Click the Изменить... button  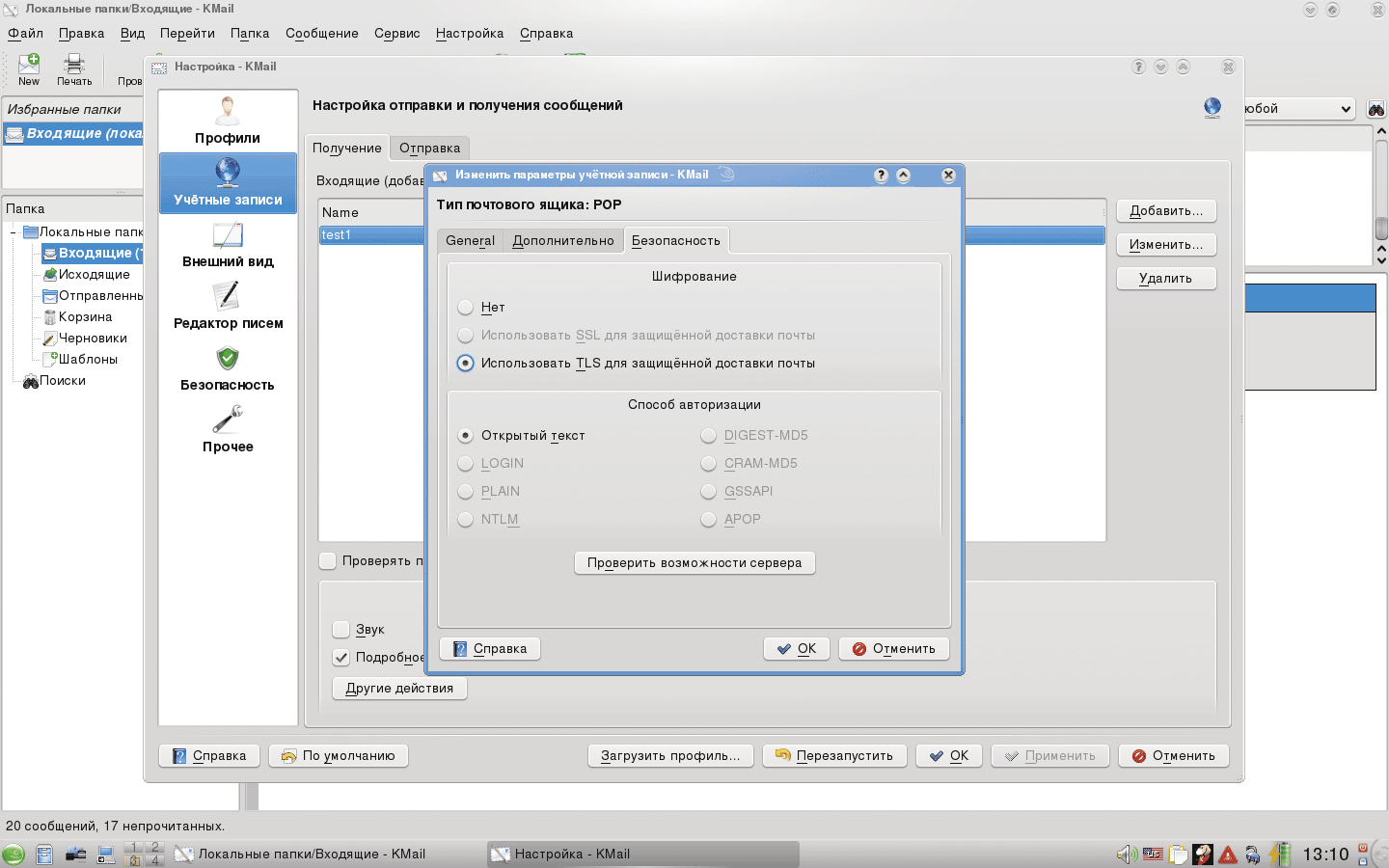1166,244
